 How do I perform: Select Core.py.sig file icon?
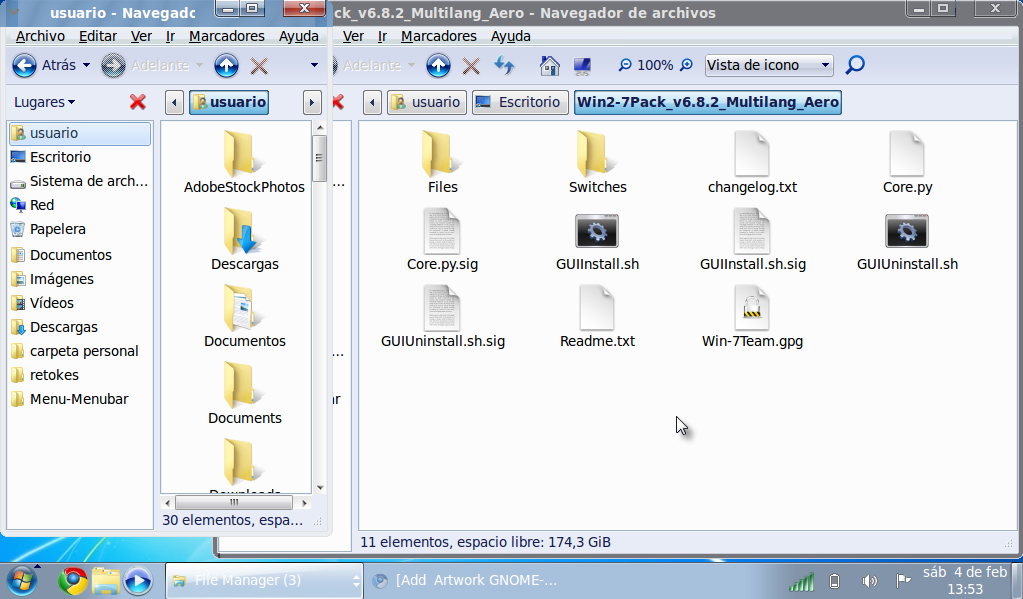click(x=442, y=231)
